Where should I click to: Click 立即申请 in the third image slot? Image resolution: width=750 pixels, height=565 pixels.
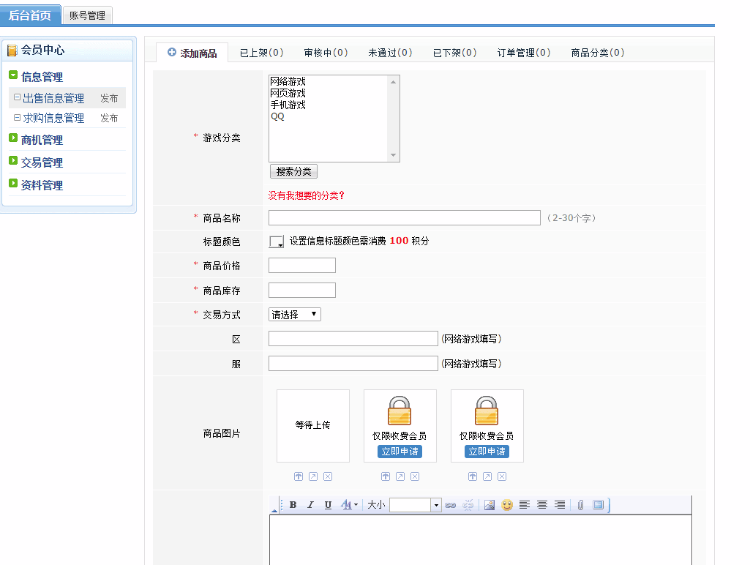click(x=487, y=451)
